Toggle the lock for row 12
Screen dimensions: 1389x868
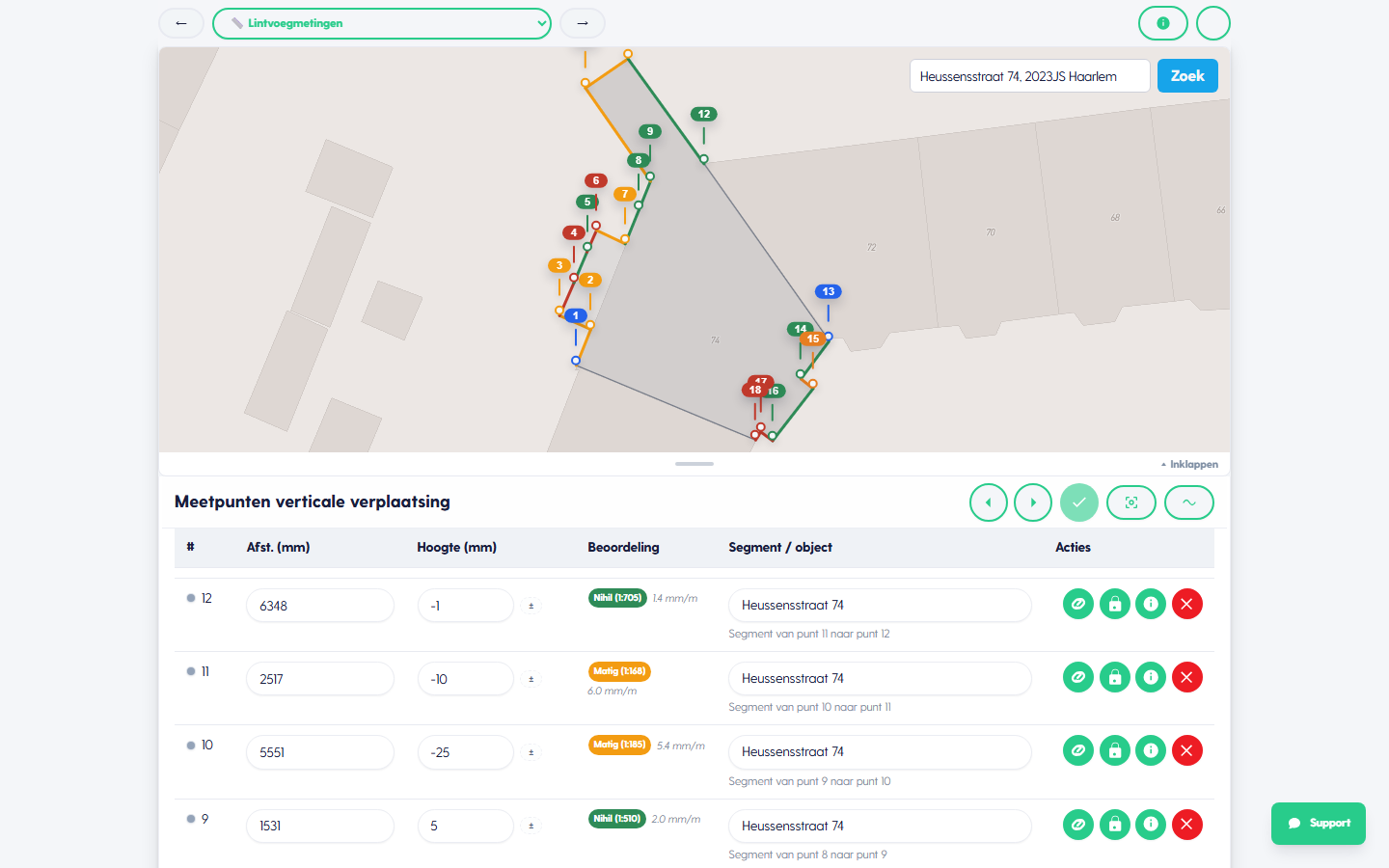point(1115,605)
